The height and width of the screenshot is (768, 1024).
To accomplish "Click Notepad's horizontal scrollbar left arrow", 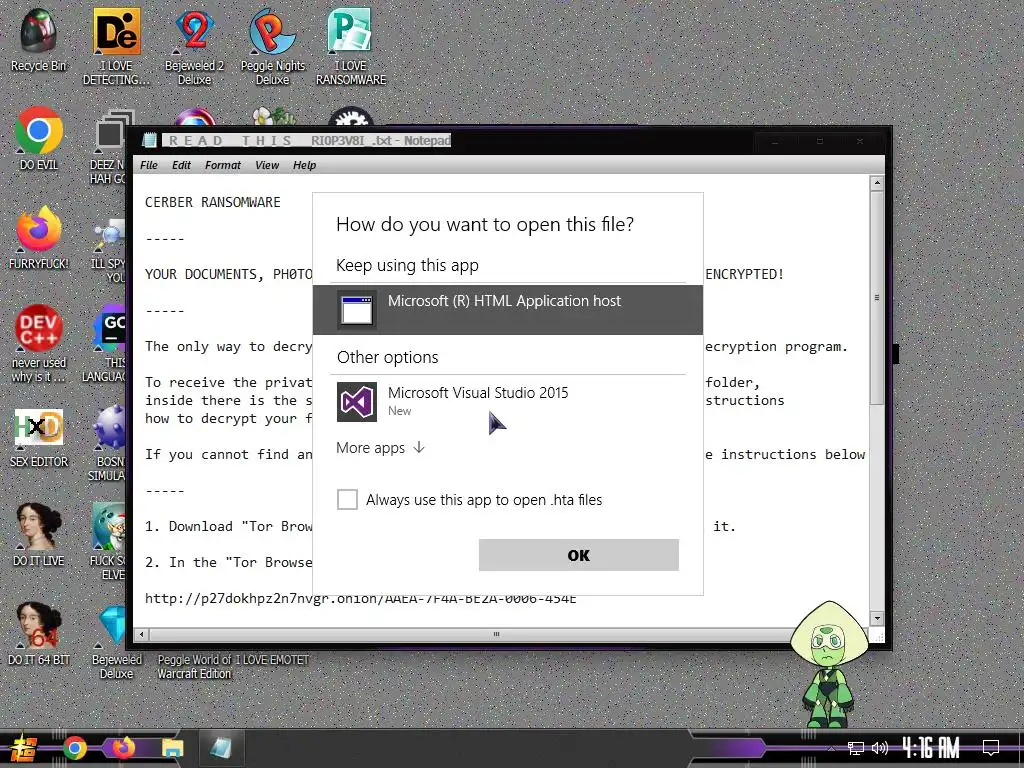I will pyautogui.click(x=142, y=634).
